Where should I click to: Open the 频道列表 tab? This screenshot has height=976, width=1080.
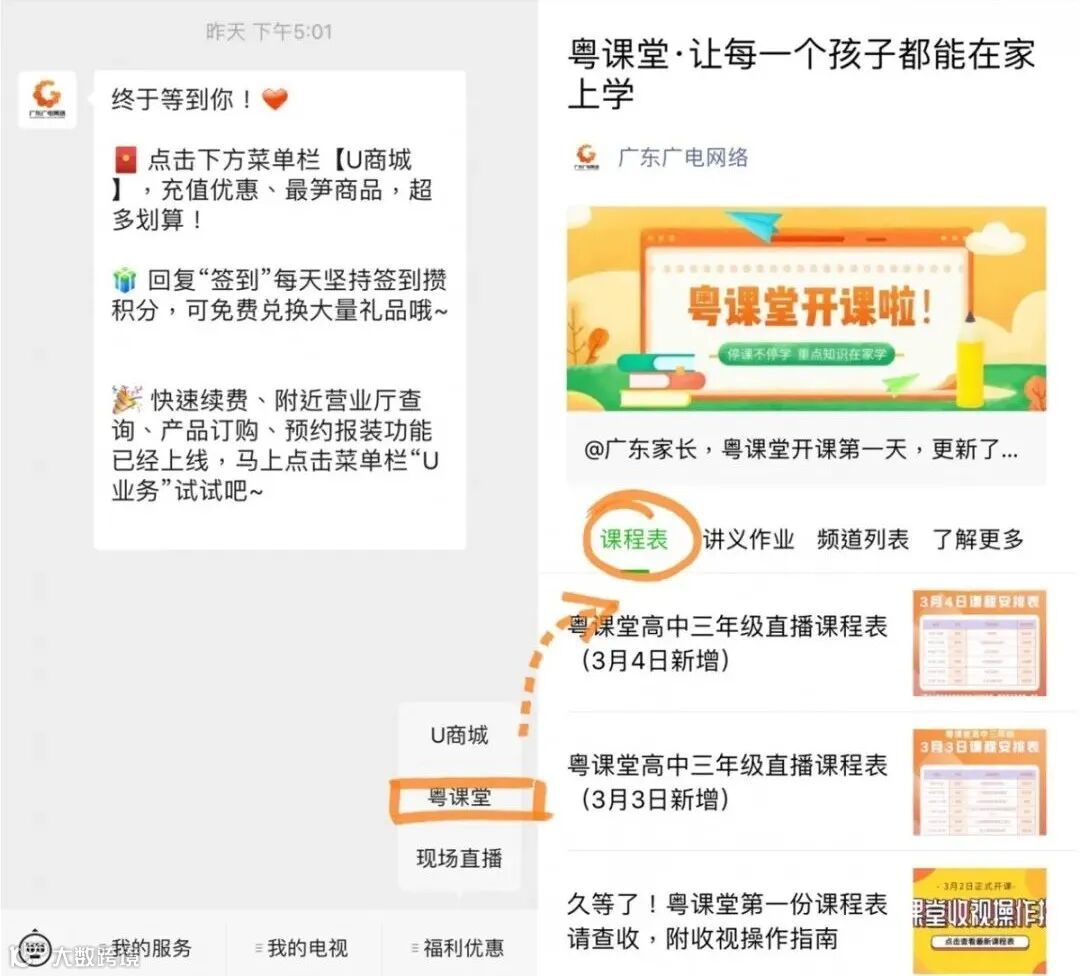[x=863, y=539]
